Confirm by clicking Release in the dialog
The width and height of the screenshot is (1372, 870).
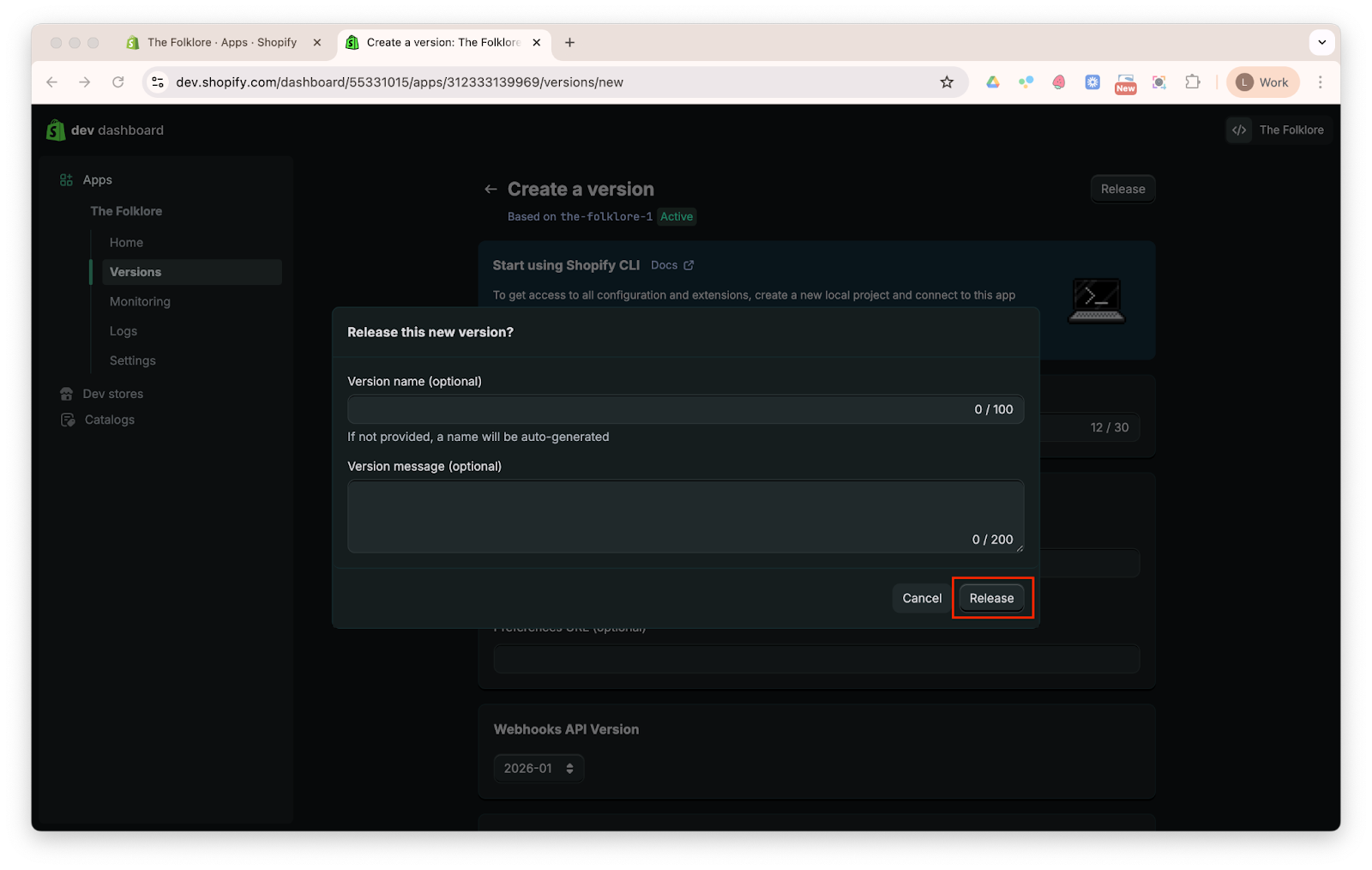point(991,599)
